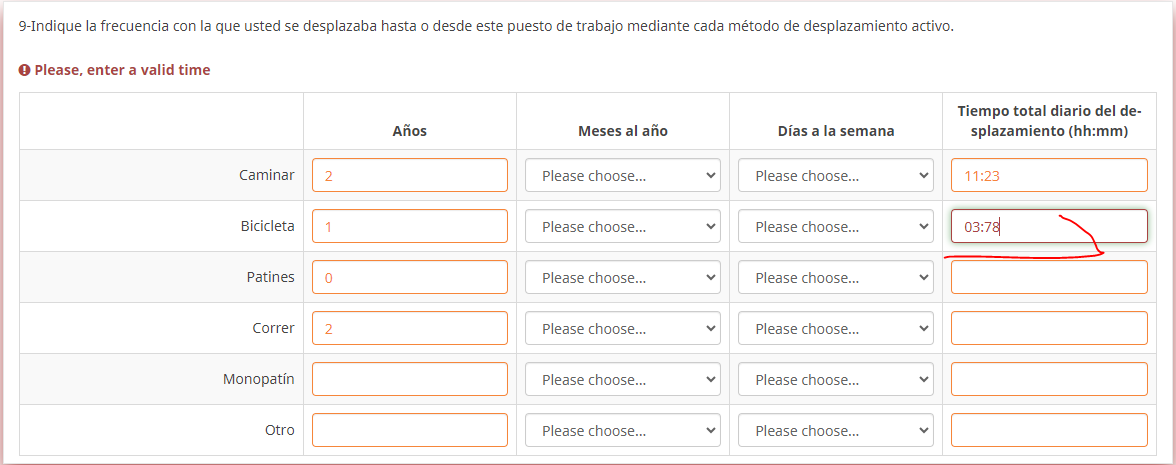Click the empty Años field for Monopatín
1176x465 pixels.
pos(409,379)
